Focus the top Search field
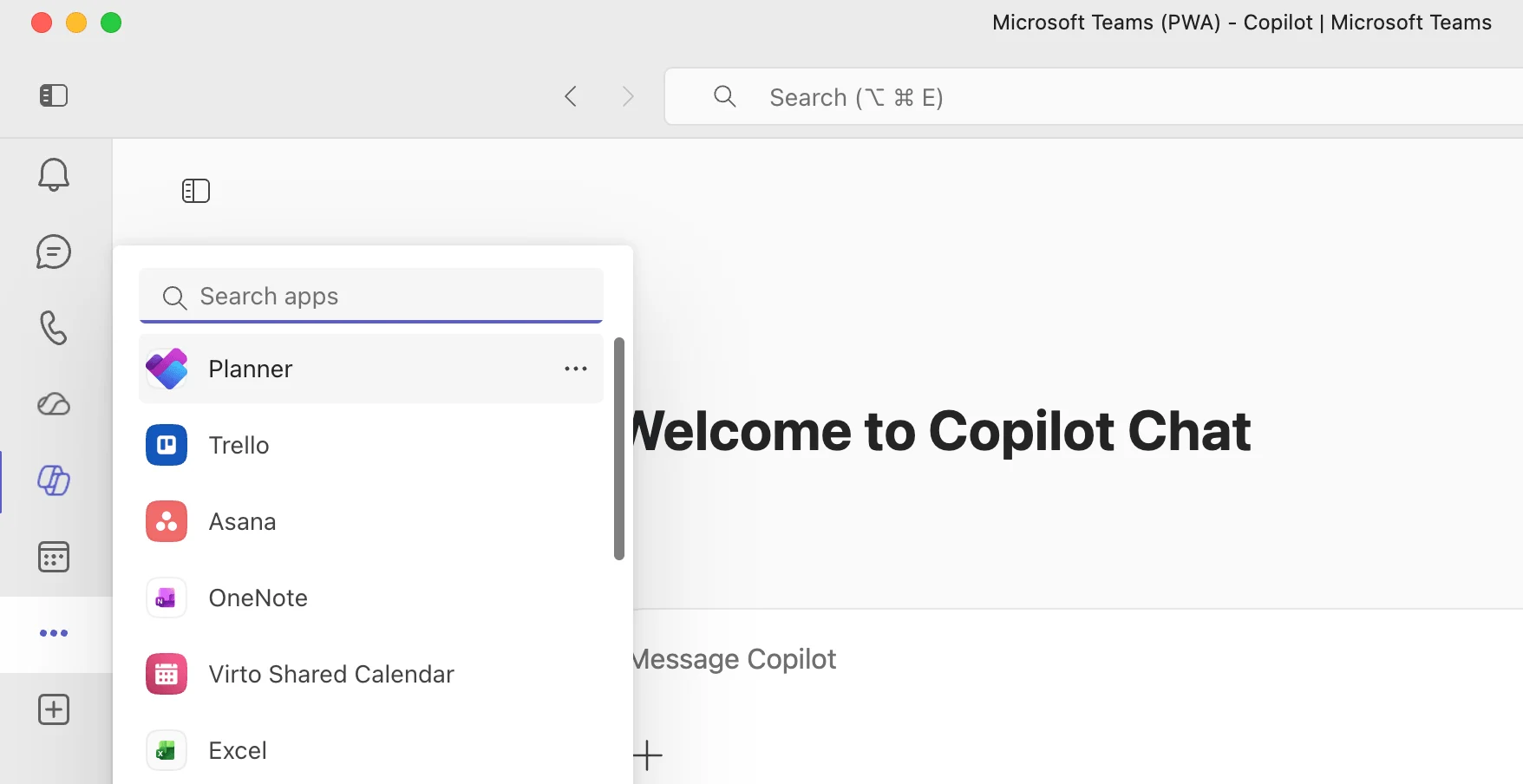Screen dimensions: 1523x784 point(1093,96)
